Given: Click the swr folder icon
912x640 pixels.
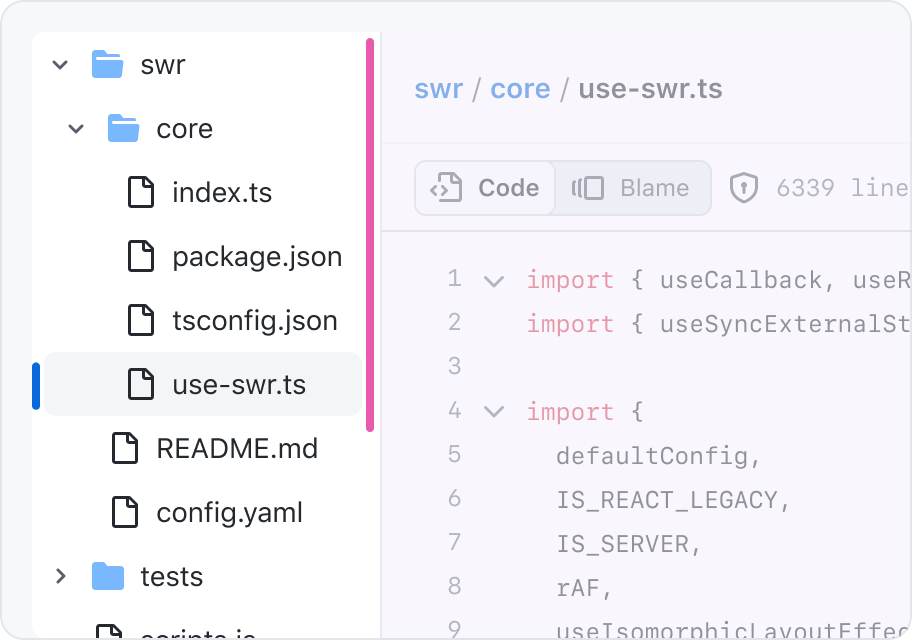Looking at the screenshot, I should coord(108,64).
